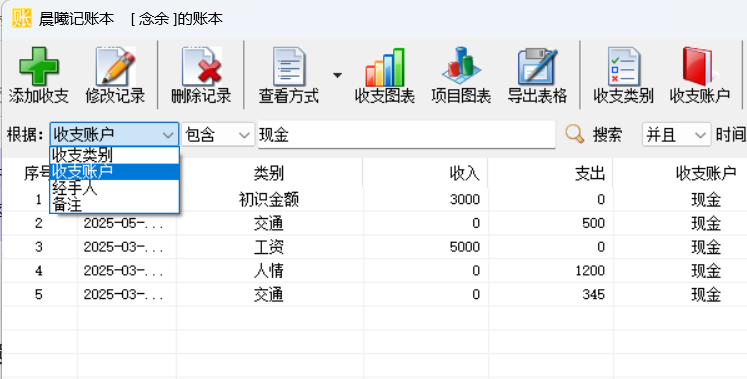Open the 收支账户 red book icon
Viewport: 747px width, 379px height.
(x=699, y=67)
